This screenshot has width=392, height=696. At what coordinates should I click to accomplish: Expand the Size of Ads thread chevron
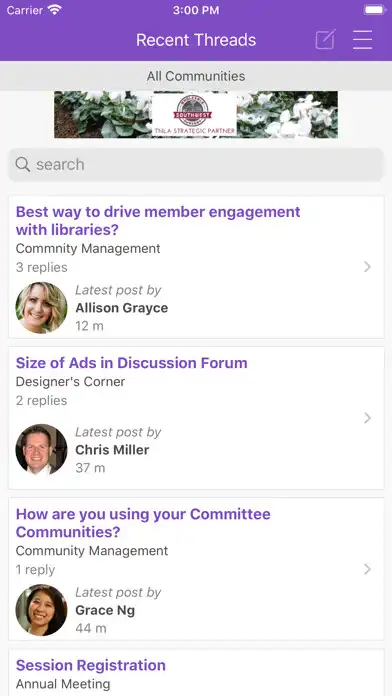367,418
